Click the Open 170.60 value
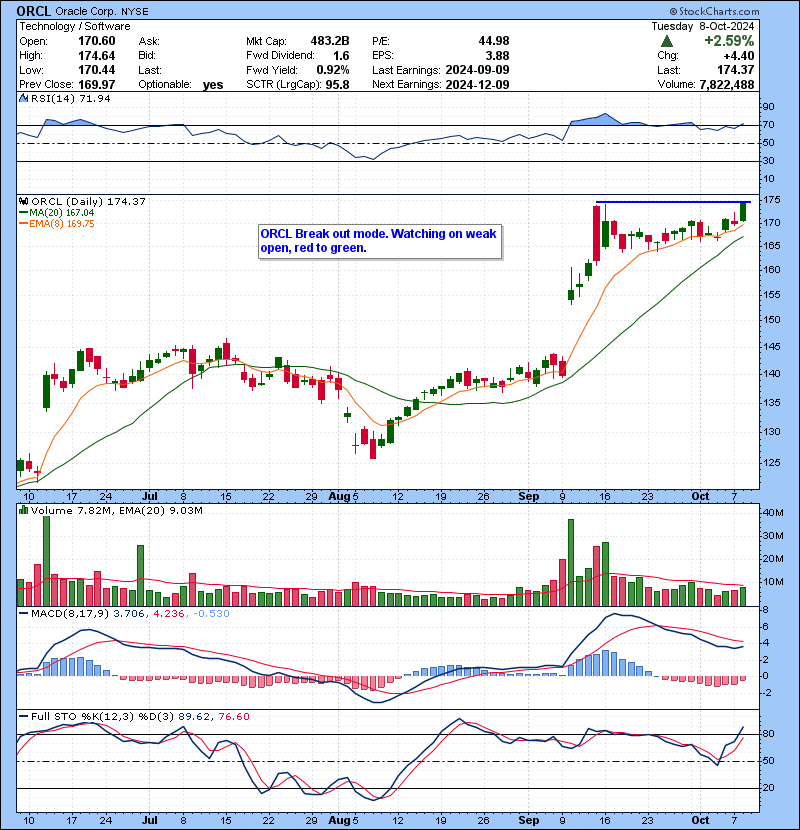 tap(96, 41)
